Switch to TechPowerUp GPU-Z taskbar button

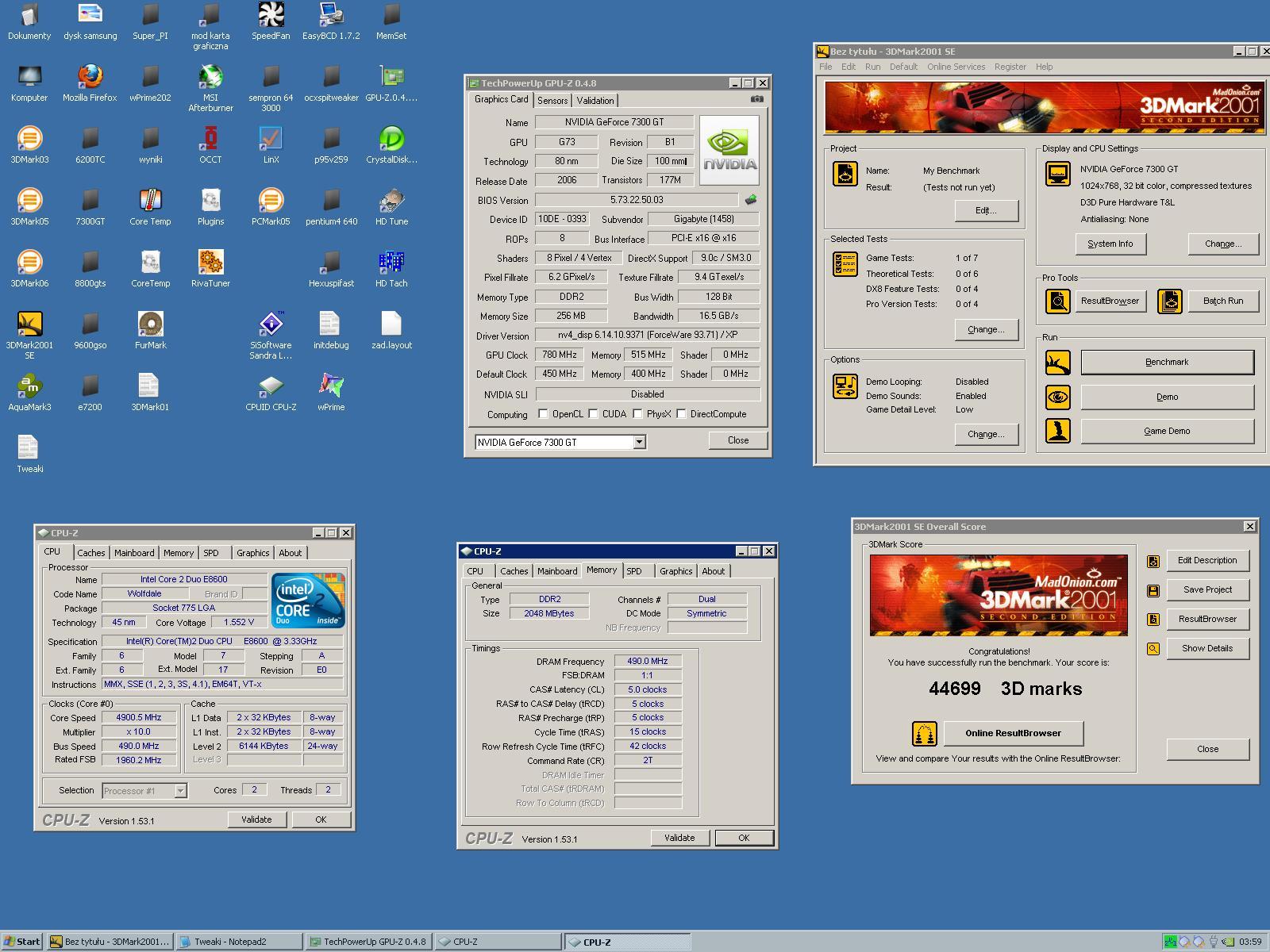coord(368,942)
